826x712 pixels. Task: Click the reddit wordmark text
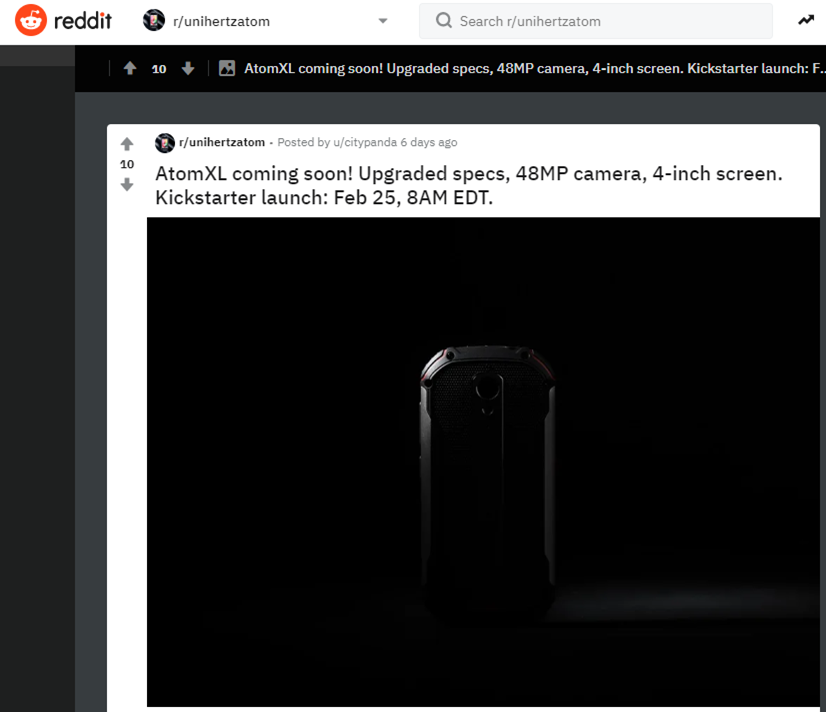click(x=83, y=21)
